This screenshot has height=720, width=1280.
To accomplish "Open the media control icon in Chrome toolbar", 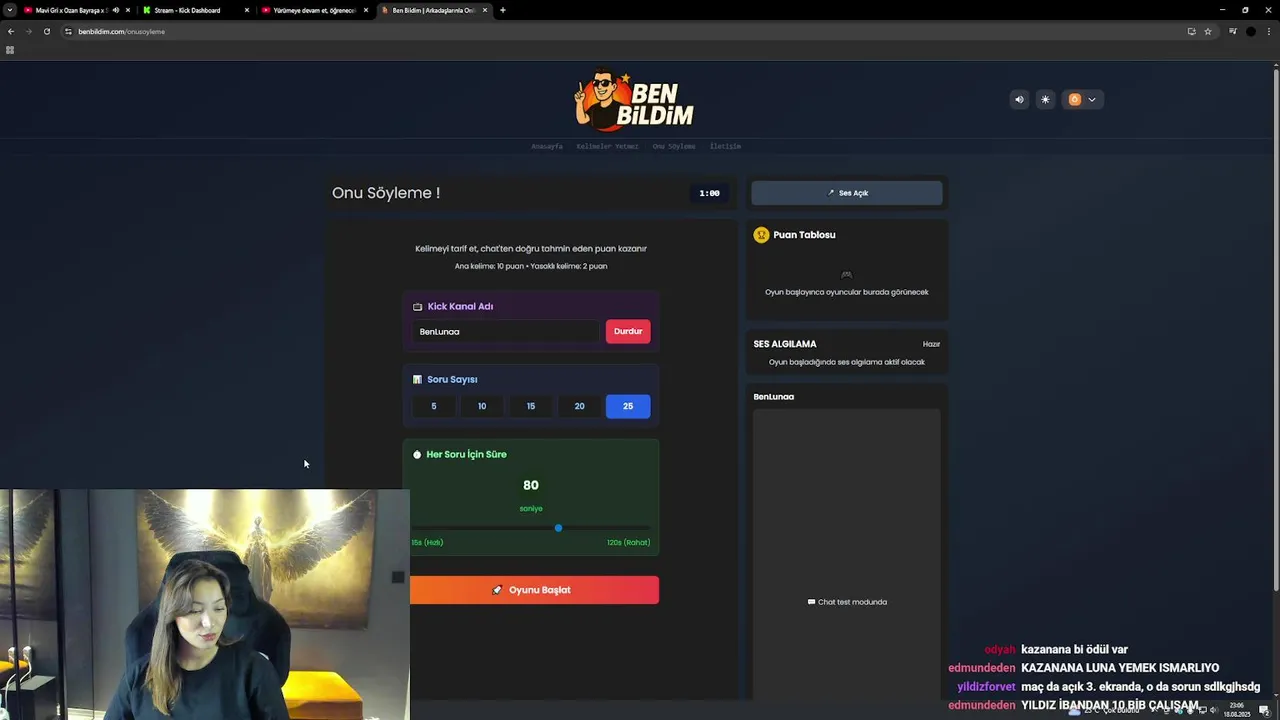I will pos(1233,31).
